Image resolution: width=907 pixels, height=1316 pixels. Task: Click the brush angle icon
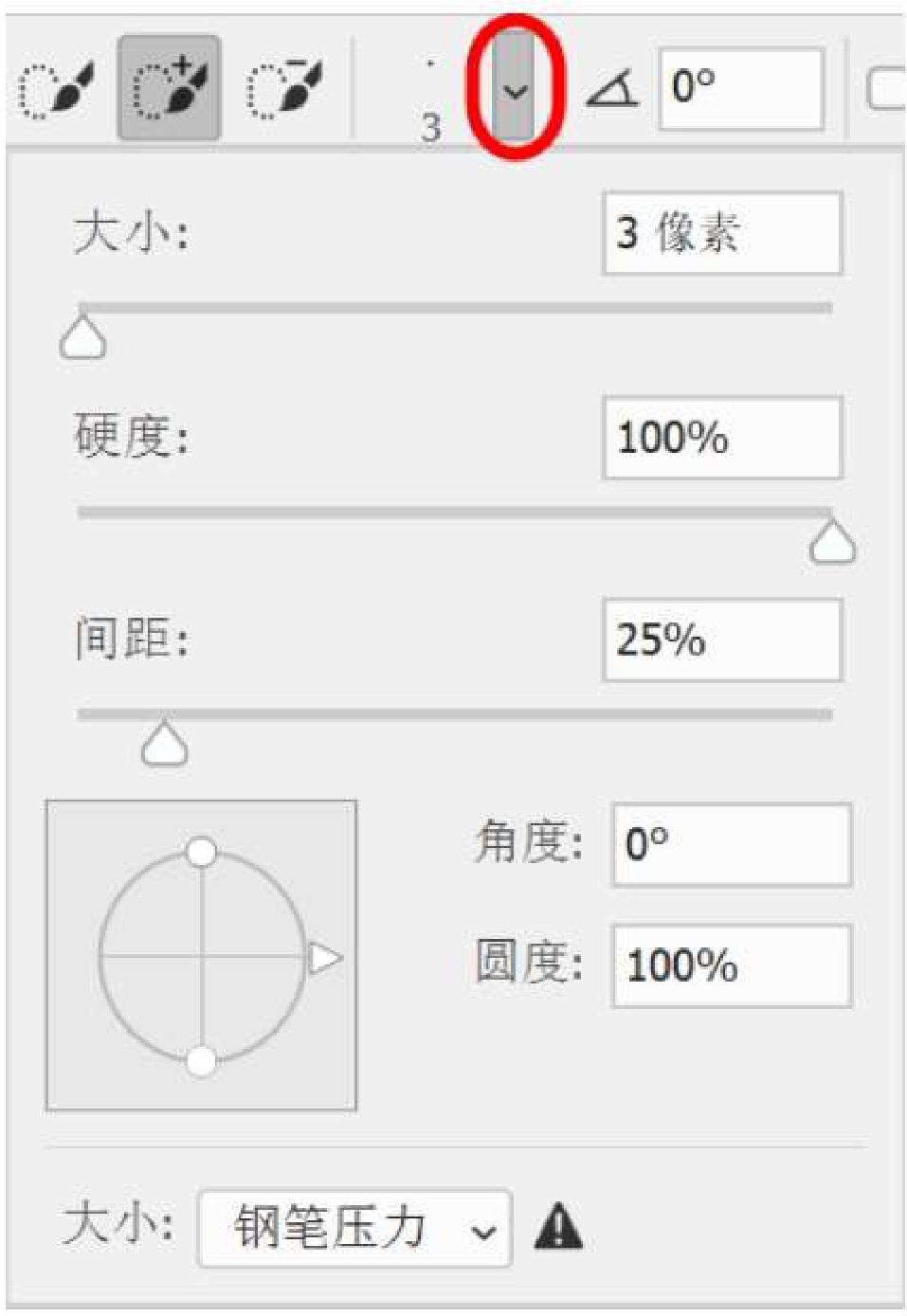[612, 91]
